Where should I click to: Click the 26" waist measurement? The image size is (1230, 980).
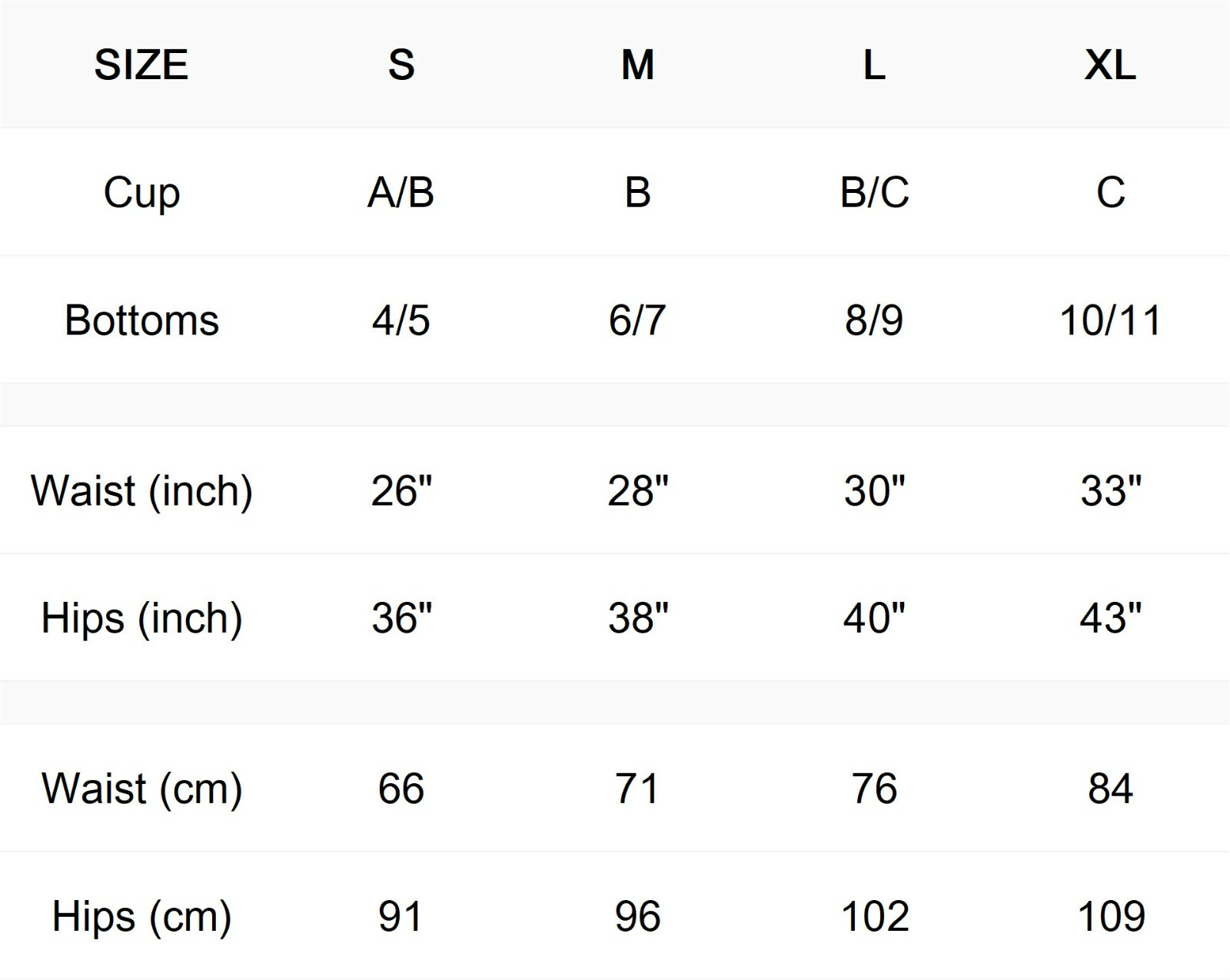click(401, 490)
